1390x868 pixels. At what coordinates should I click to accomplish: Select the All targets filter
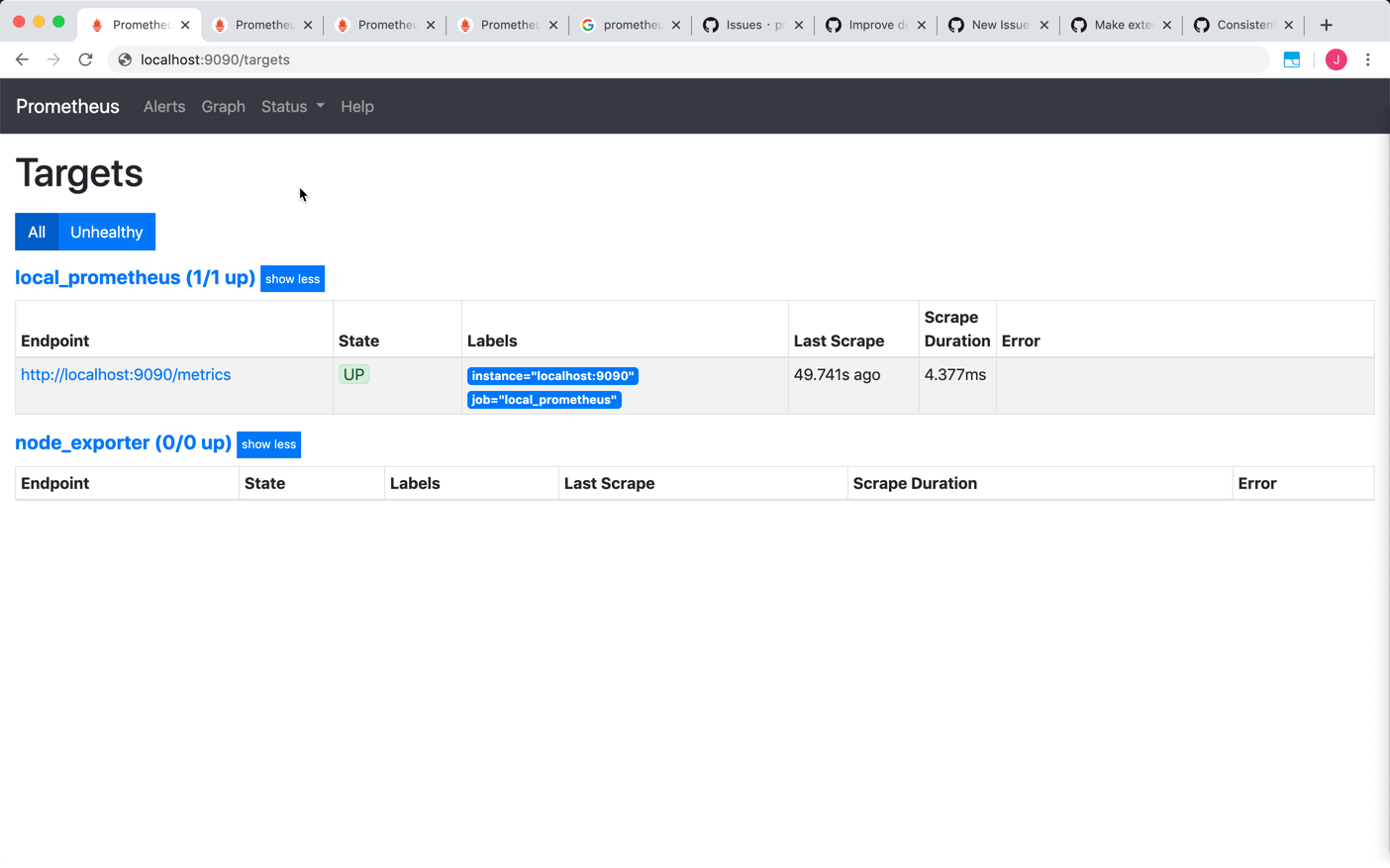click(x=37, y=232)
